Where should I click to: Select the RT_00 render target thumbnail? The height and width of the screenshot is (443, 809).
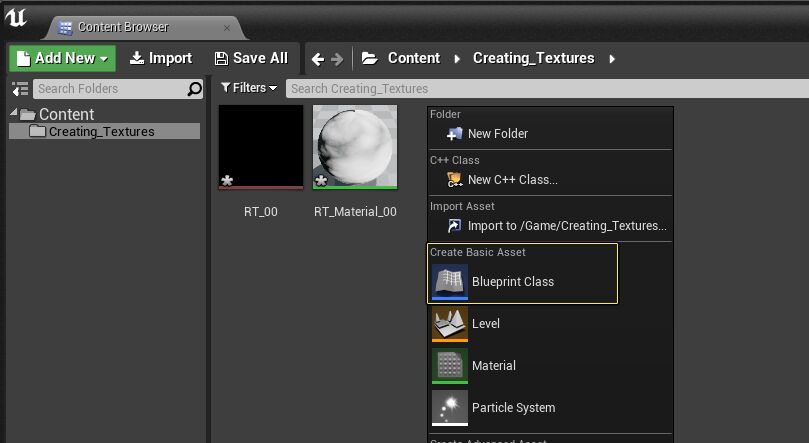coord(261,147)
